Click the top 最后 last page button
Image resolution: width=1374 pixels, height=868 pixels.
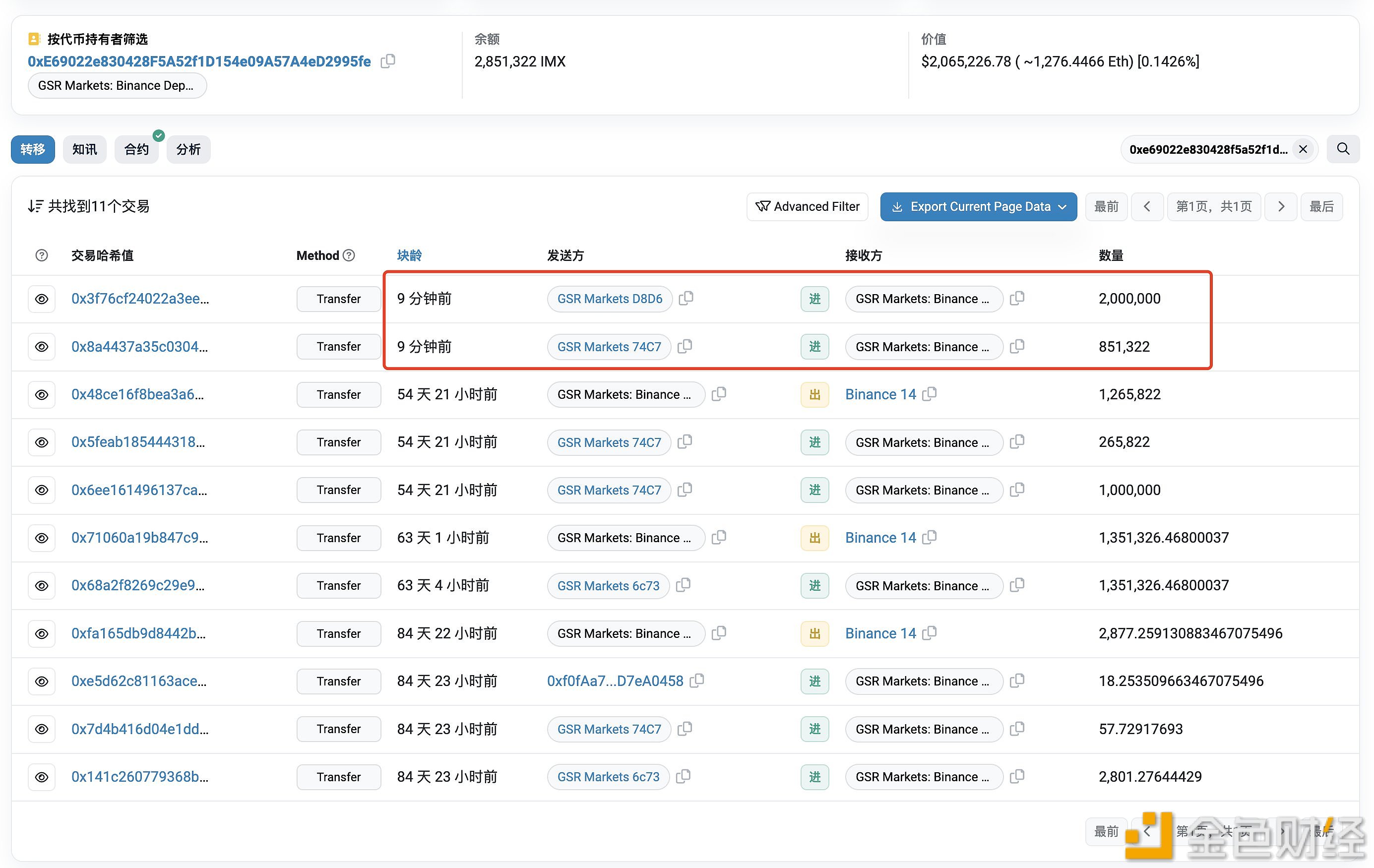(x=1321, y=207)
